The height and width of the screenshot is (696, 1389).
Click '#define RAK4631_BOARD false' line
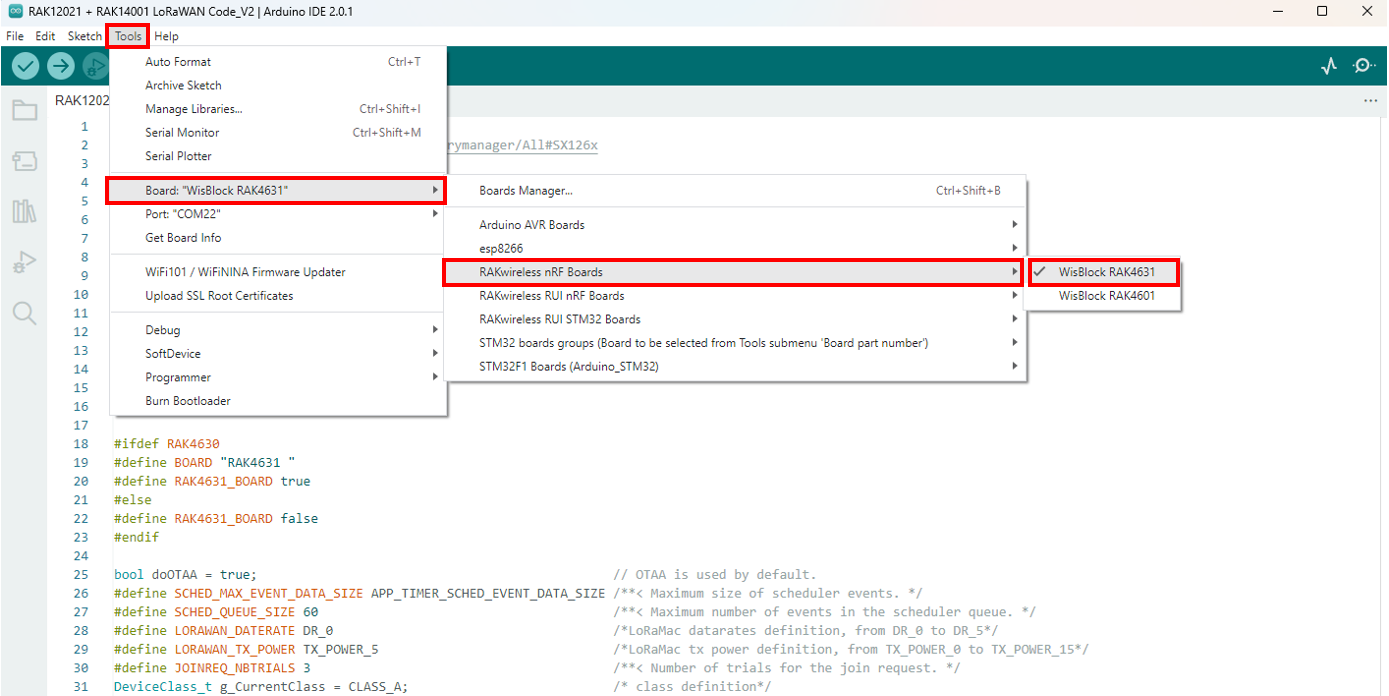pos(216,519)
